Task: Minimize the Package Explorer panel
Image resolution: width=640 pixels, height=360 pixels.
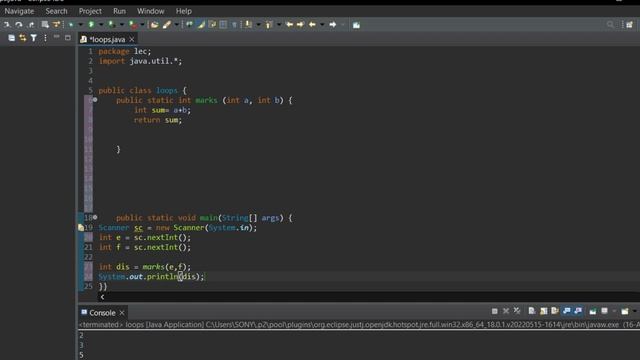Action: (x=57, y=37)
